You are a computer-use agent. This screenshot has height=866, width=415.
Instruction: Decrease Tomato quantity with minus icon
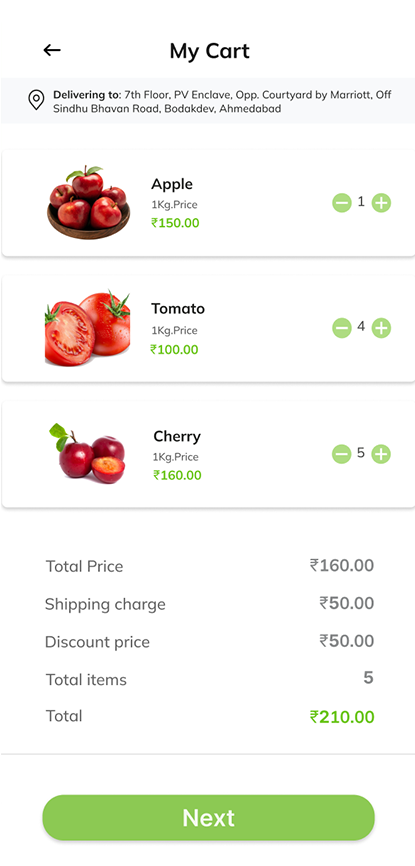pyautogui.click(x=342, y=329)
